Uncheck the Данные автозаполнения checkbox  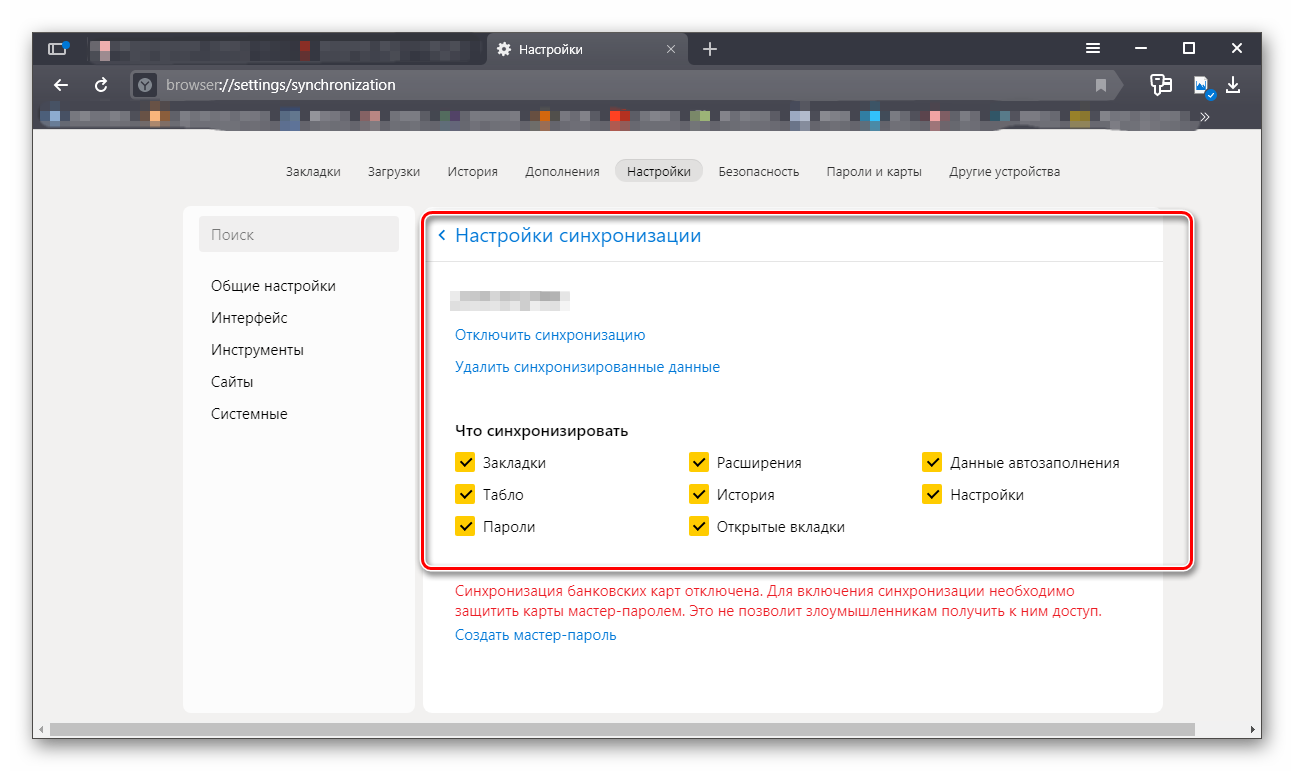point(932,462)
